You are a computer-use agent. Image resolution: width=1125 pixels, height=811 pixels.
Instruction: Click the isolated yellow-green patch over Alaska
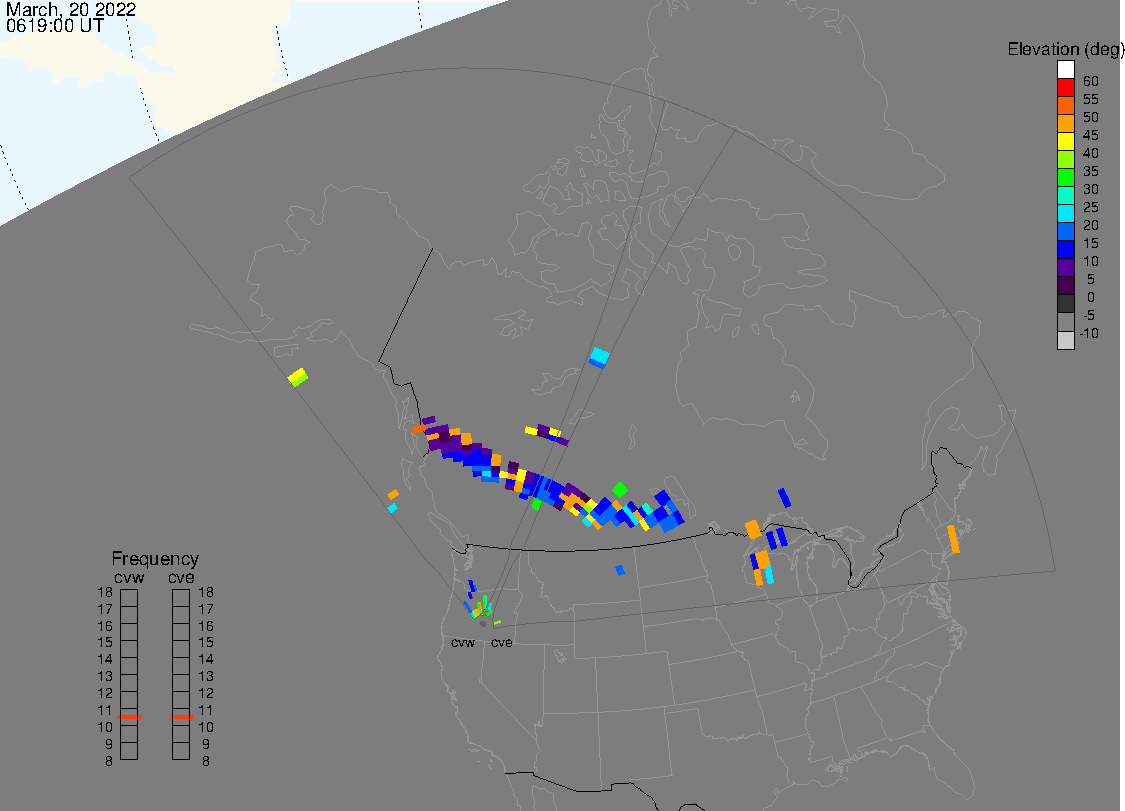point(298,377)
